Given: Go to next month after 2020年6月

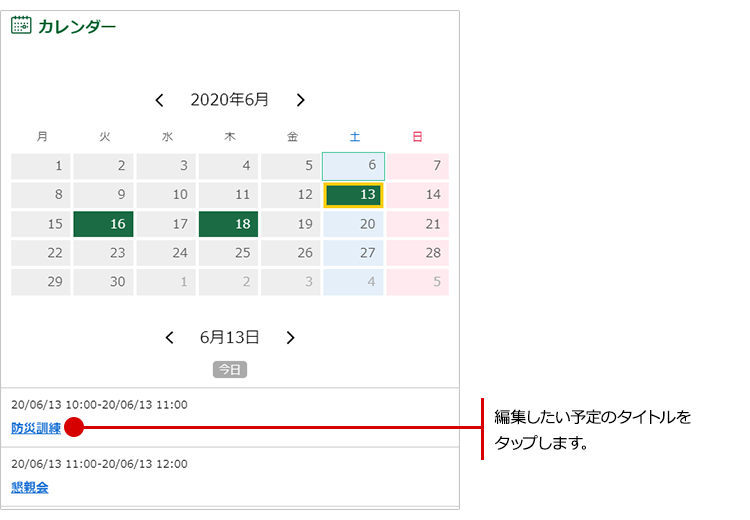Looking at the screenshot, I should [x=300, y=100].
